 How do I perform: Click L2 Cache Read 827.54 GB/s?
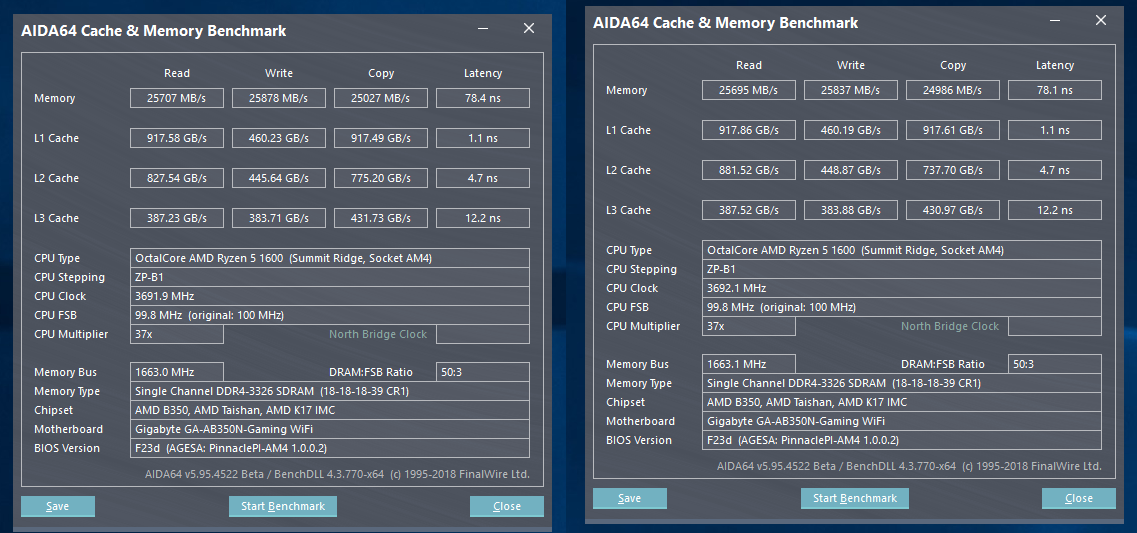[177, 178]
